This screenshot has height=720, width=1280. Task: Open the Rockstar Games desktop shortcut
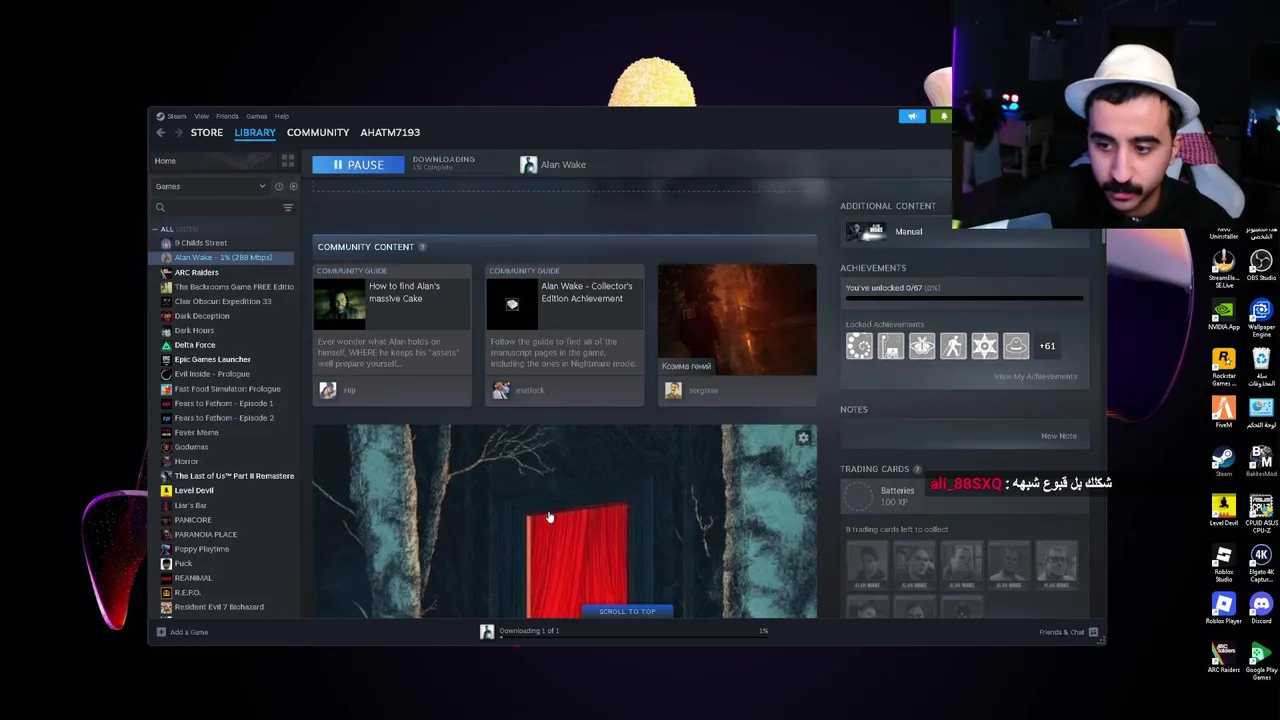click(1223, 366)
